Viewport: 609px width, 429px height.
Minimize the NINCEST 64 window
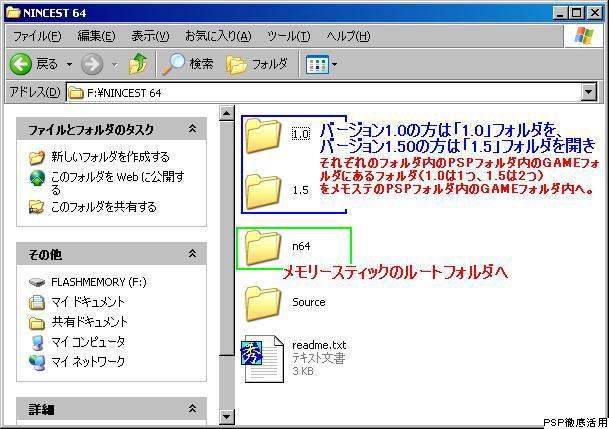click(560, 13)
